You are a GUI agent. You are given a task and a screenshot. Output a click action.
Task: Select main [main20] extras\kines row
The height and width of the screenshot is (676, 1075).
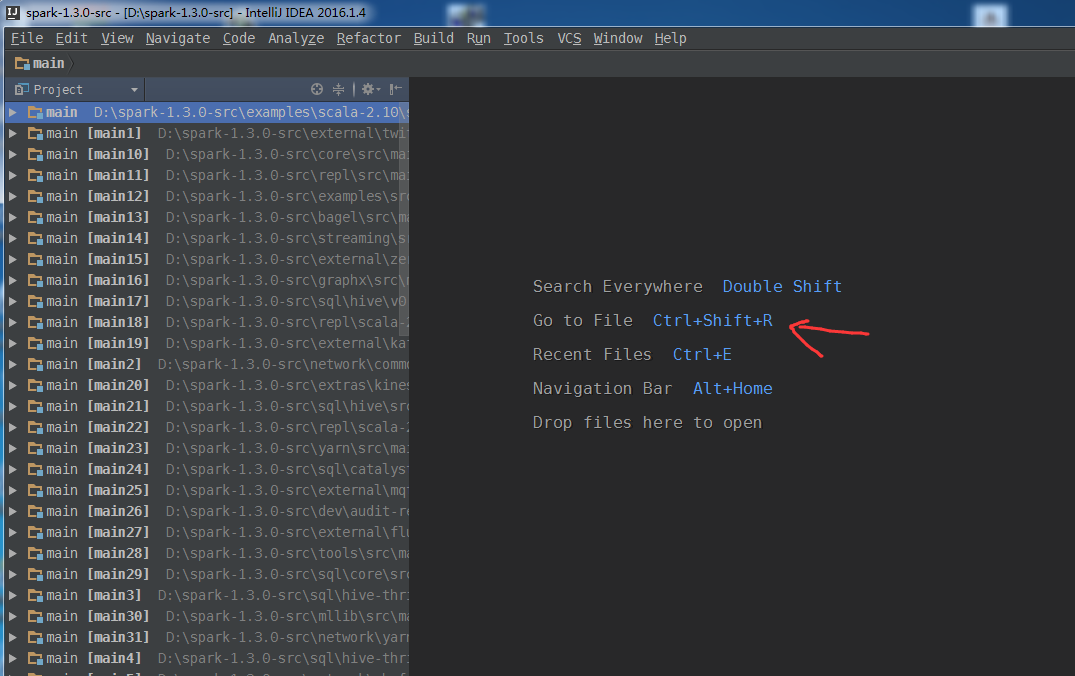pos(206,385)
